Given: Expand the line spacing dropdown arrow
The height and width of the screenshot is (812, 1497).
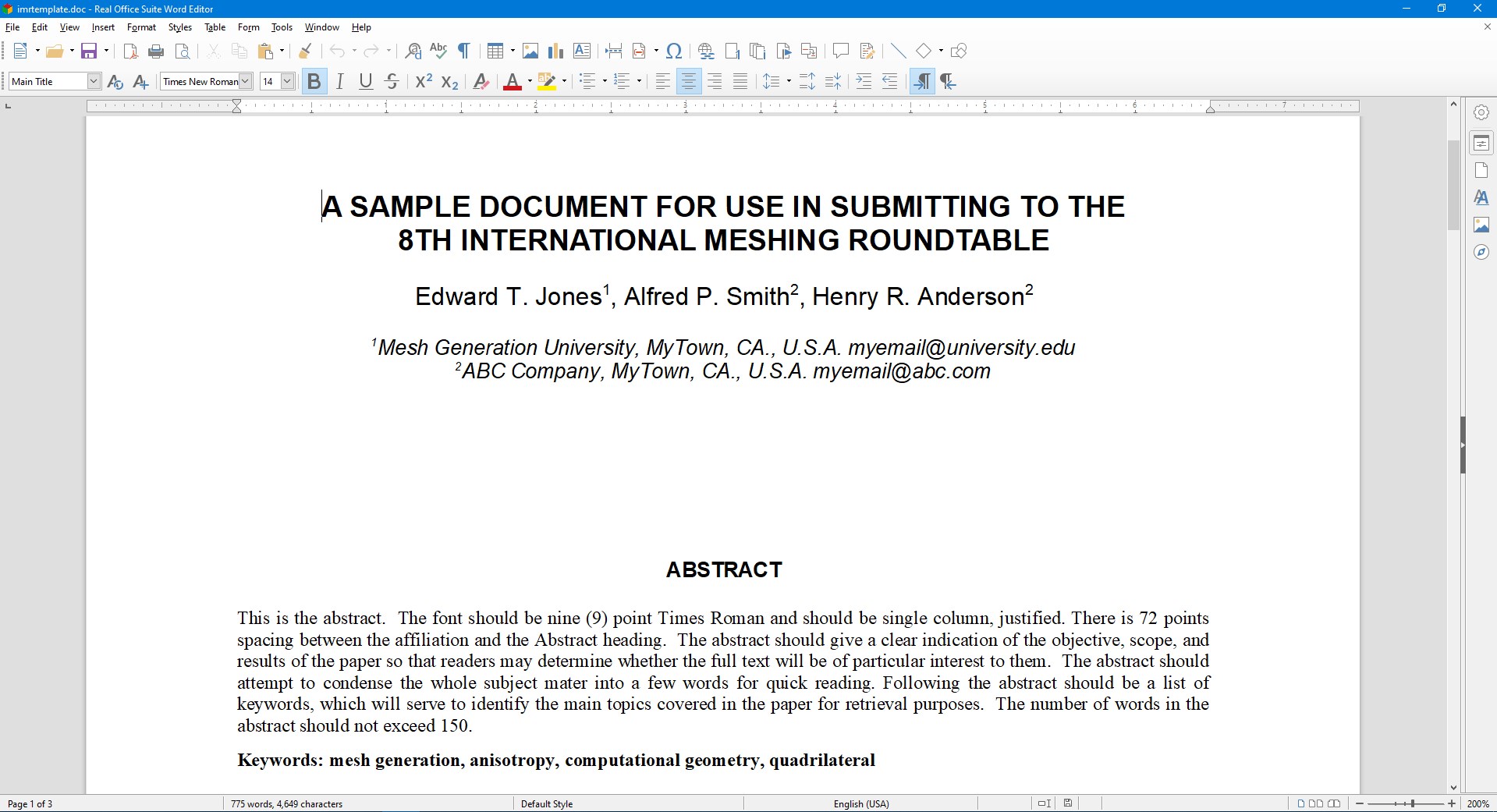Looking at the screenshot, I should click(789, 81).
